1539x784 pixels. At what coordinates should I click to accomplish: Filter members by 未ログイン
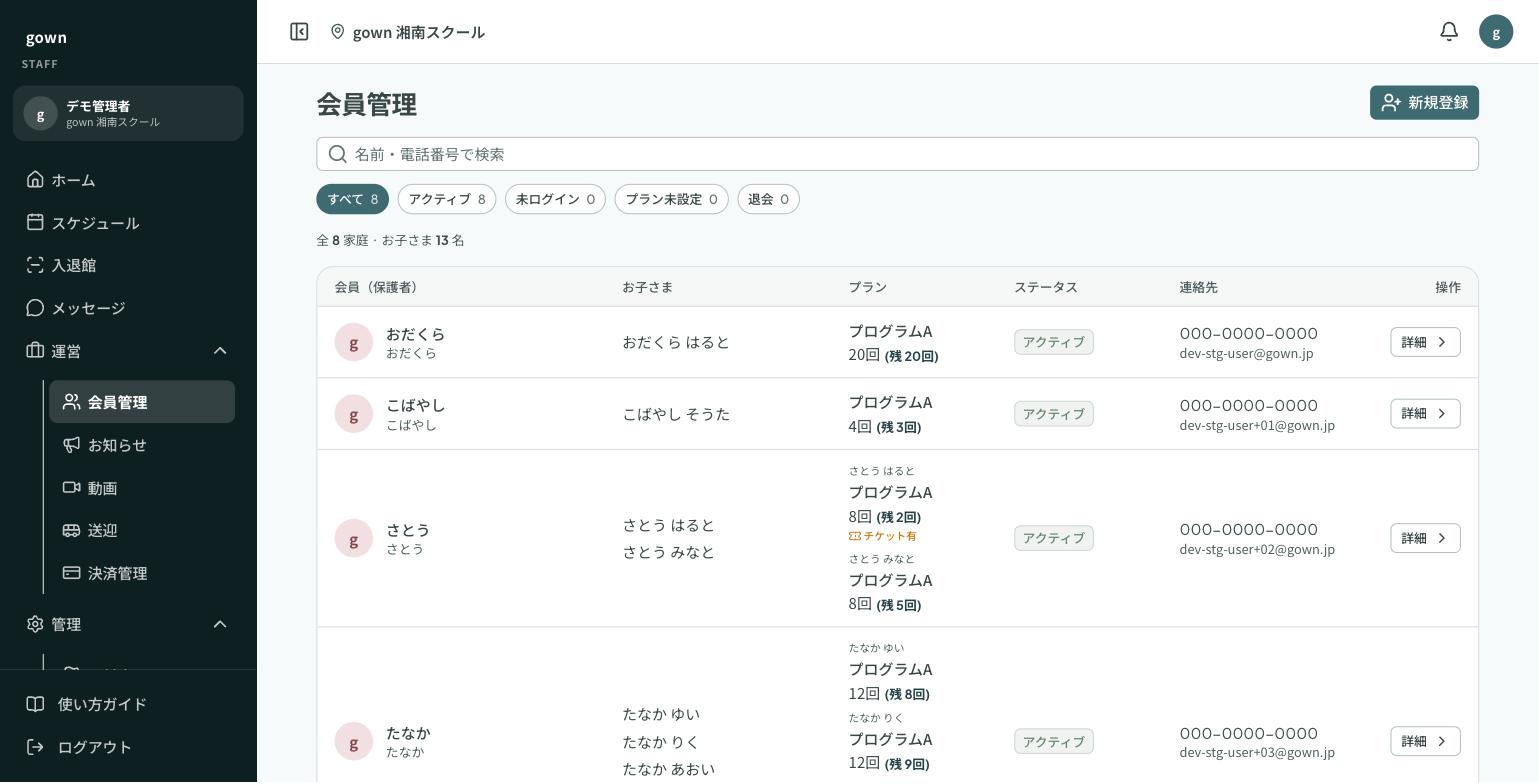[555, 199]
